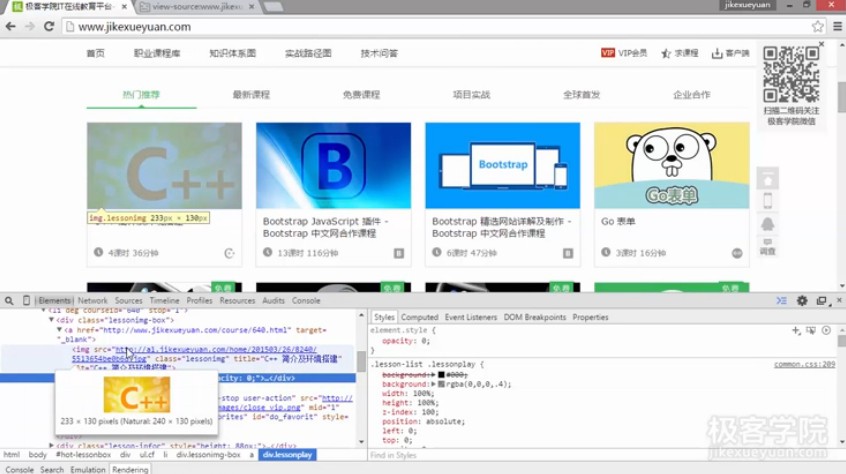846x474 pixels.
Task: Click sidebar notification bell icon
Action: [767, 224]
